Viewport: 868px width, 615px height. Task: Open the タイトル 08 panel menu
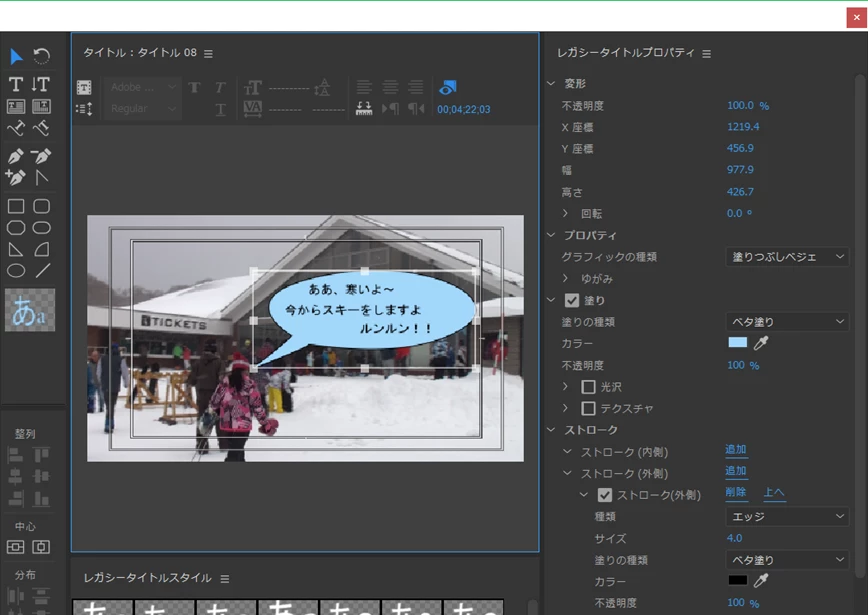[208, 54]
